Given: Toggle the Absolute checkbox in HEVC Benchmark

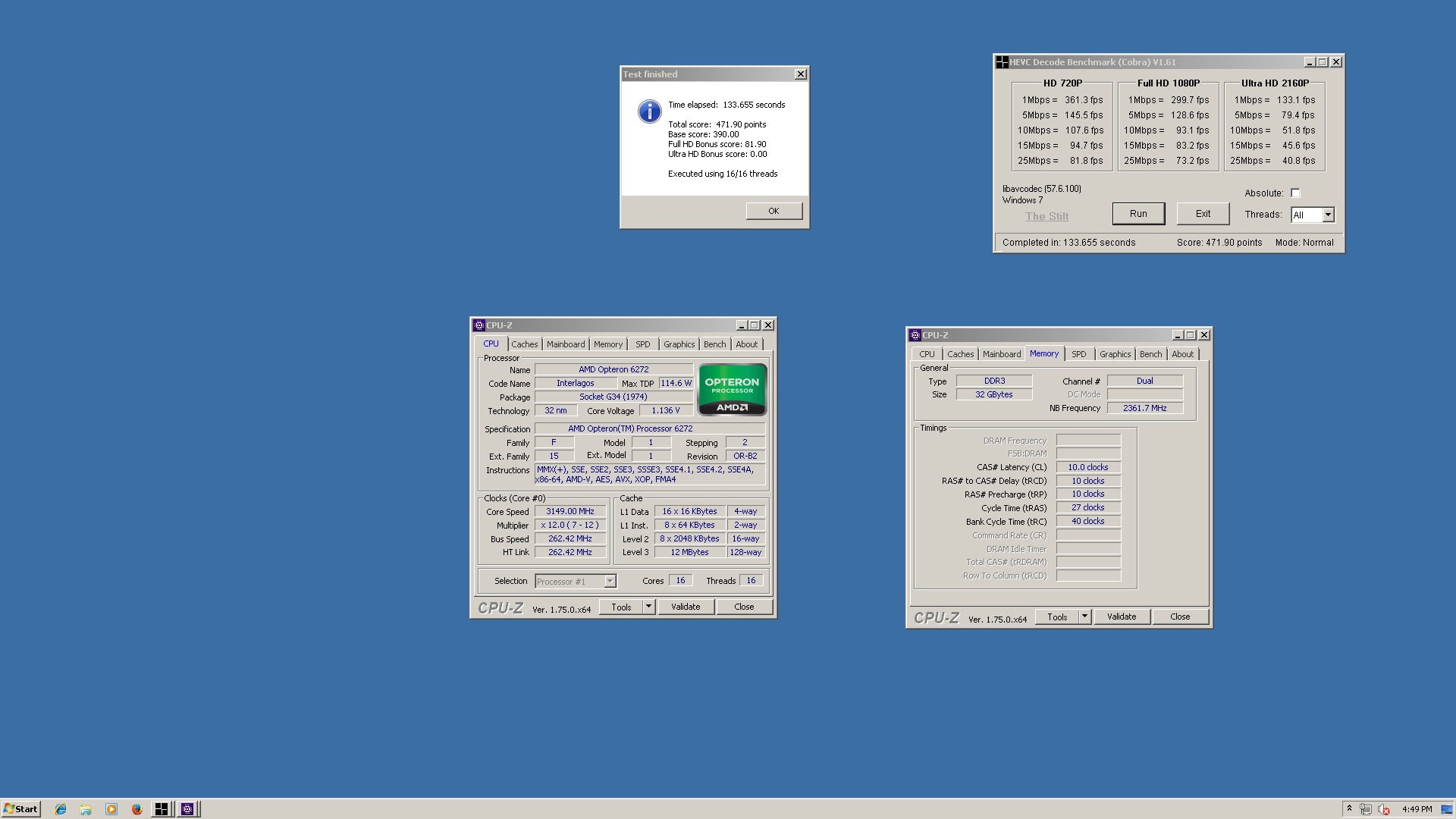Looking at the screenshot, I should pyautogui.click(x=1295, y=193).
